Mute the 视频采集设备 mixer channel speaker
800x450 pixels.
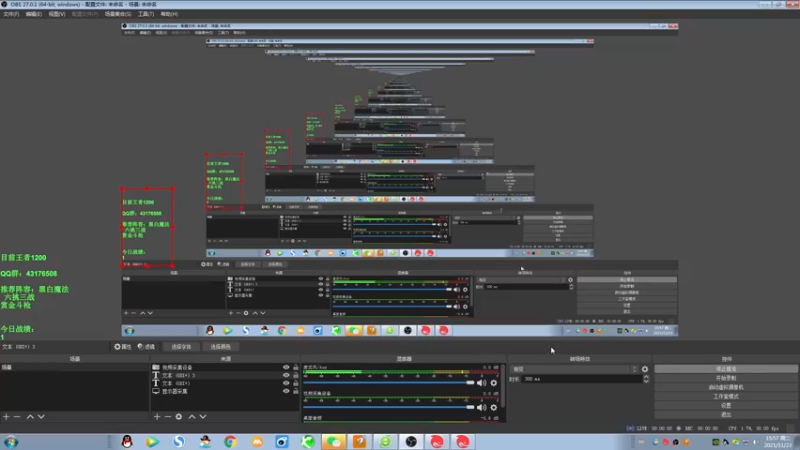(x=482, y=407)
